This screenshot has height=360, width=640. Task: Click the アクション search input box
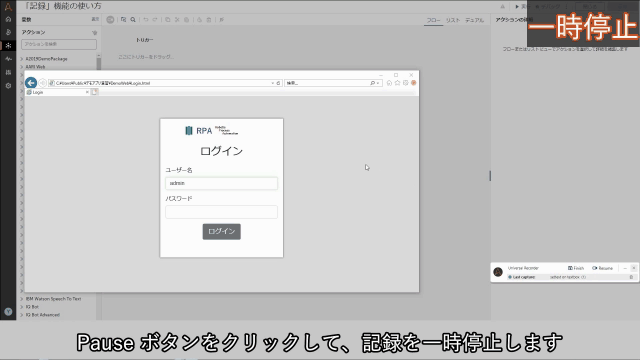59,44
